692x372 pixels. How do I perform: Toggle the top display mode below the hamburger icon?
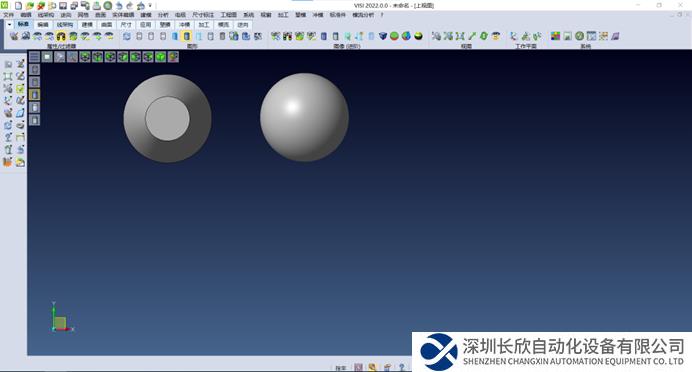point(34,69)
